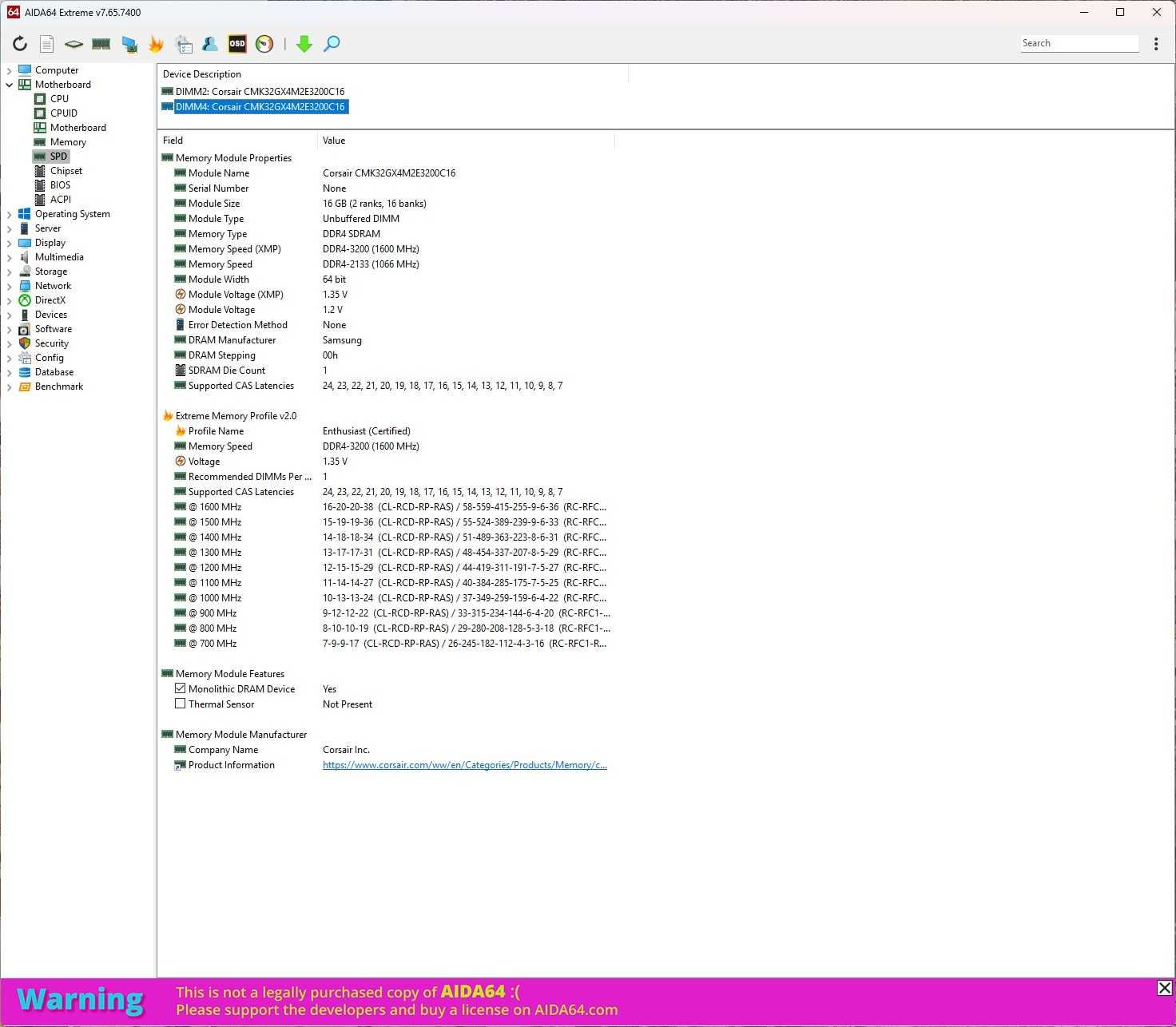Click the magnifier search icon
1176x1027 pixels.
(332, 44)
